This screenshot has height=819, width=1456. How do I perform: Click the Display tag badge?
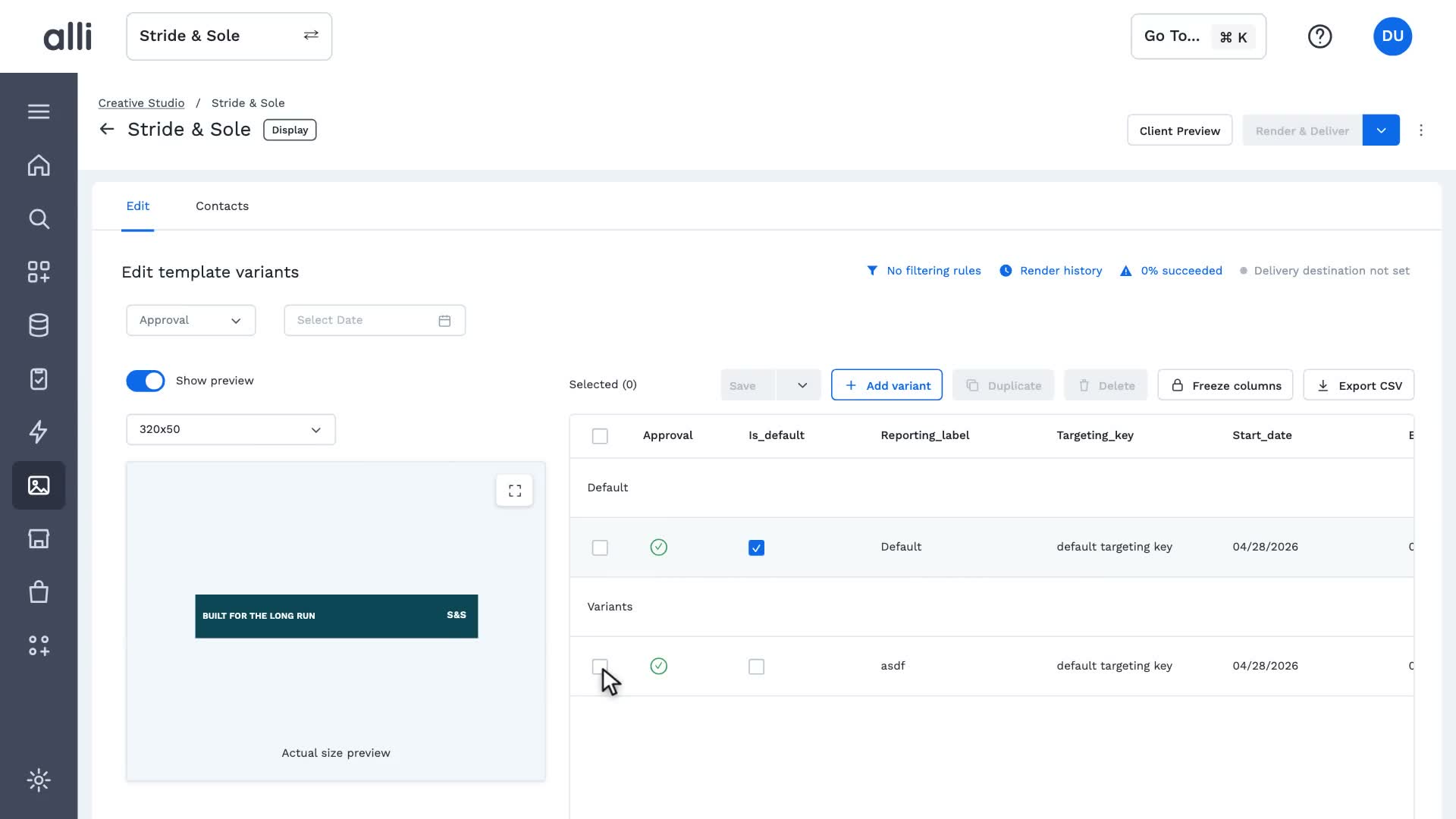[290, 130]
